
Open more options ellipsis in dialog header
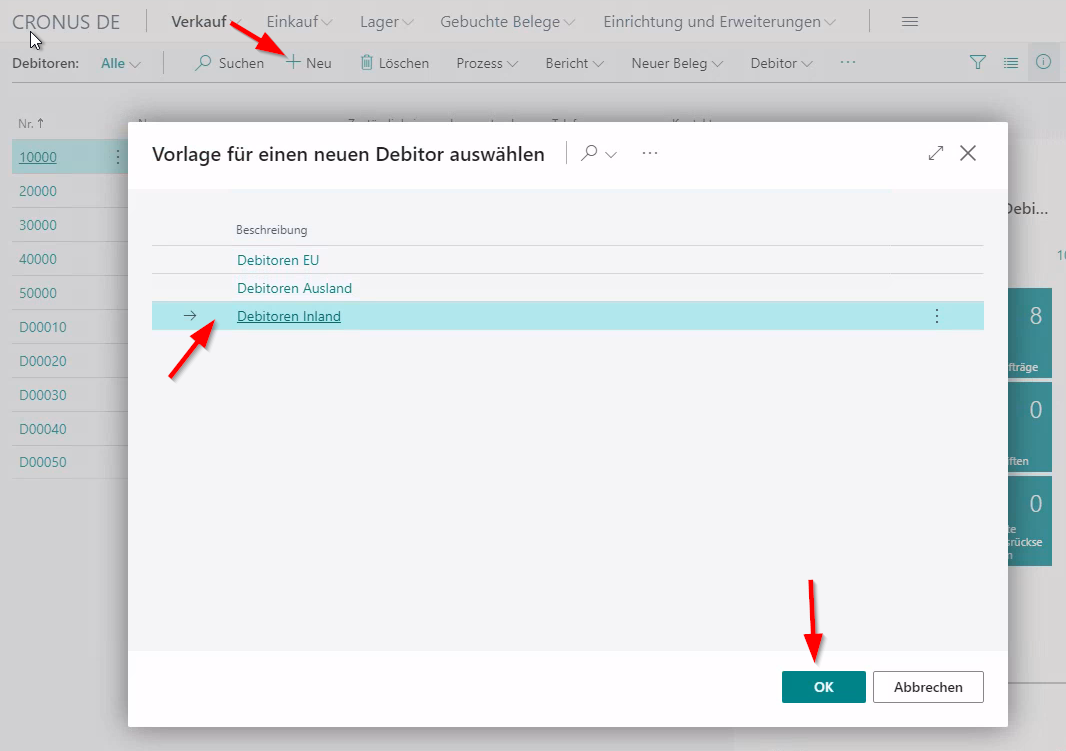[650, 153]
